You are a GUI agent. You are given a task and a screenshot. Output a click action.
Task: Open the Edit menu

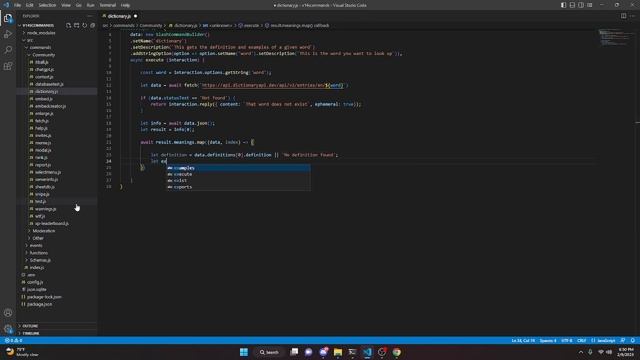coord(29,5)
